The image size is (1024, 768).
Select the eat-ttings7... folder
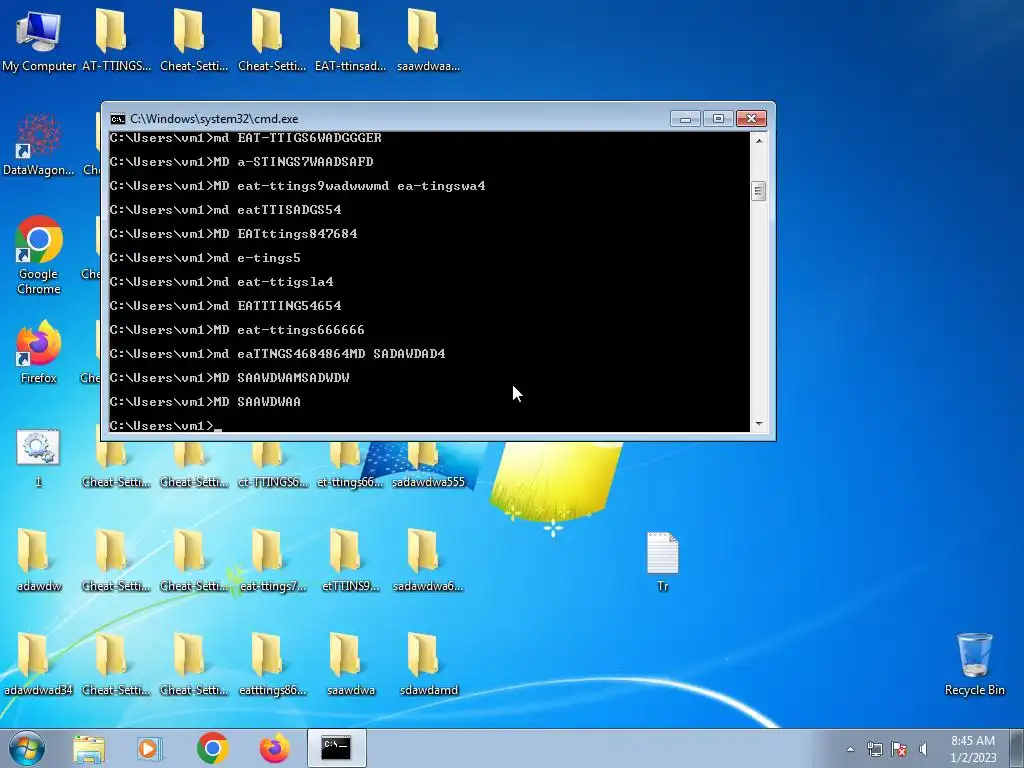pos(272,560)
